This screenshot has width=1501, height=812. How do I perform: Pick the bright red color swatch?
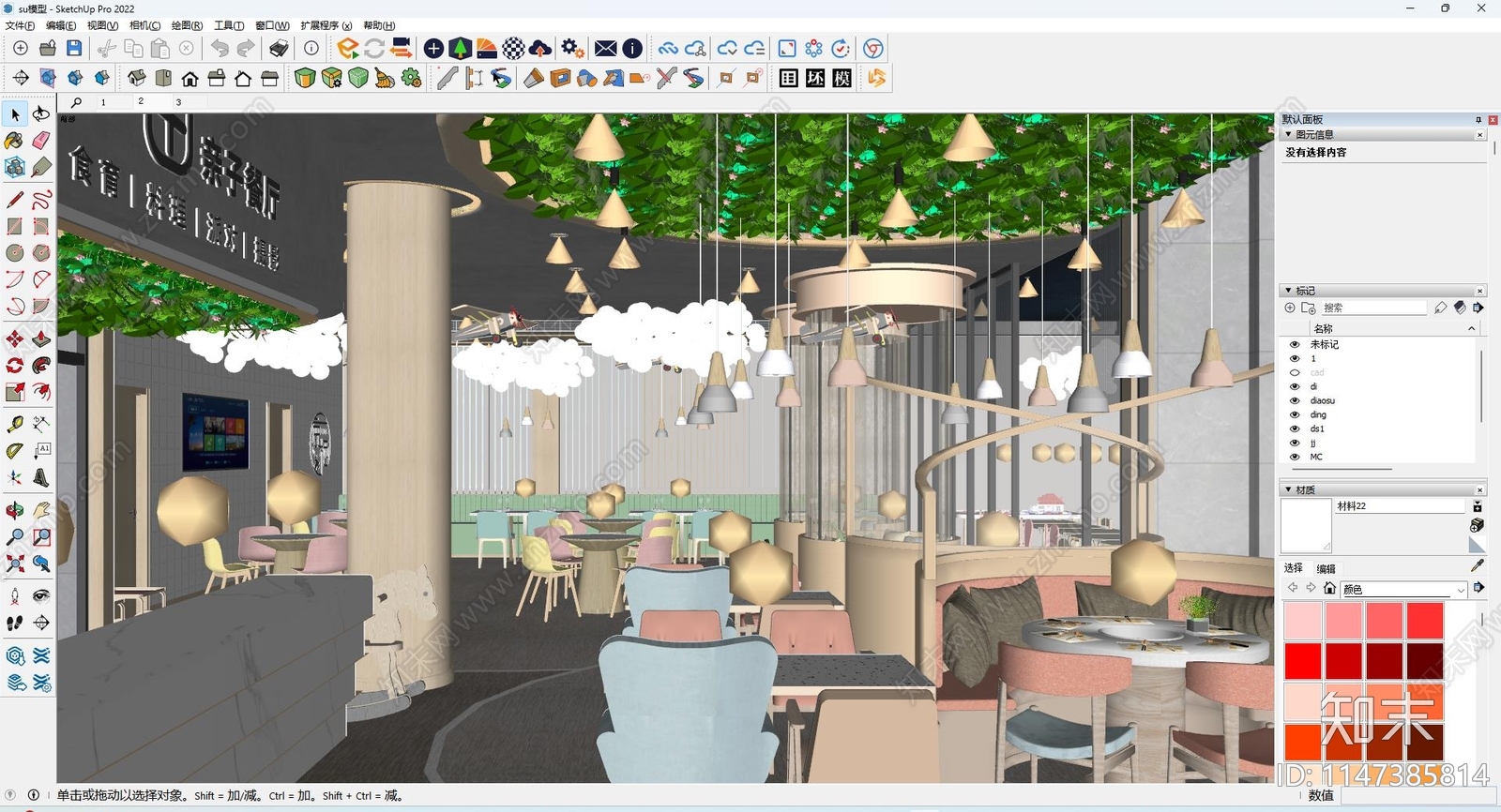(x=1303, y=661)
